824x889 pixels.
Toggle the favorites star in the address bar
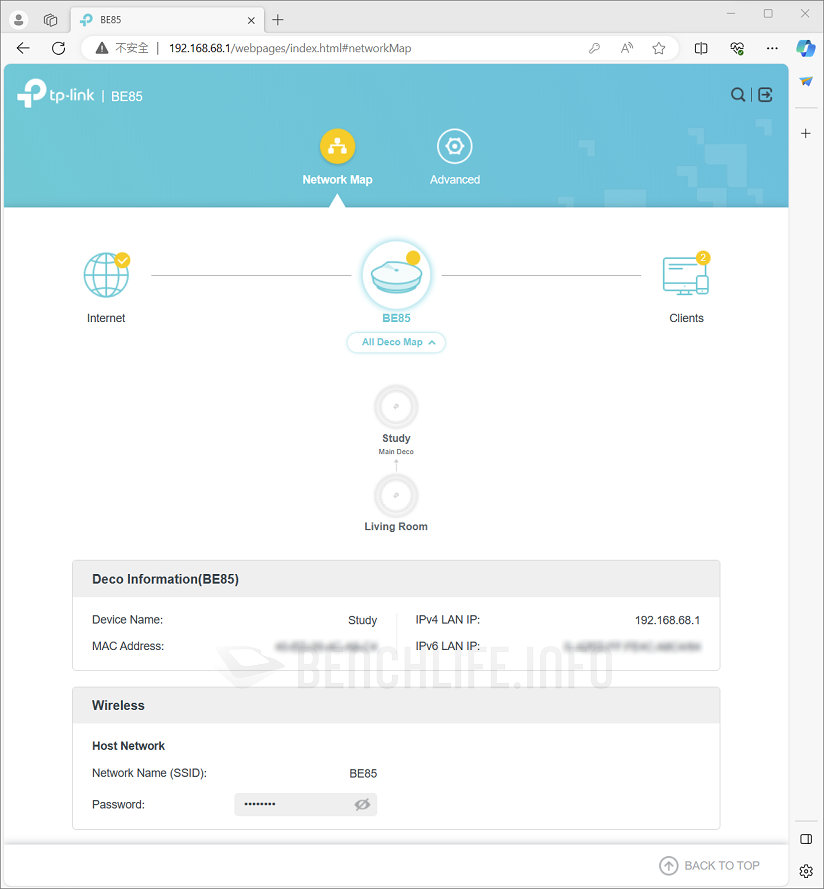(x=660, y=48)
